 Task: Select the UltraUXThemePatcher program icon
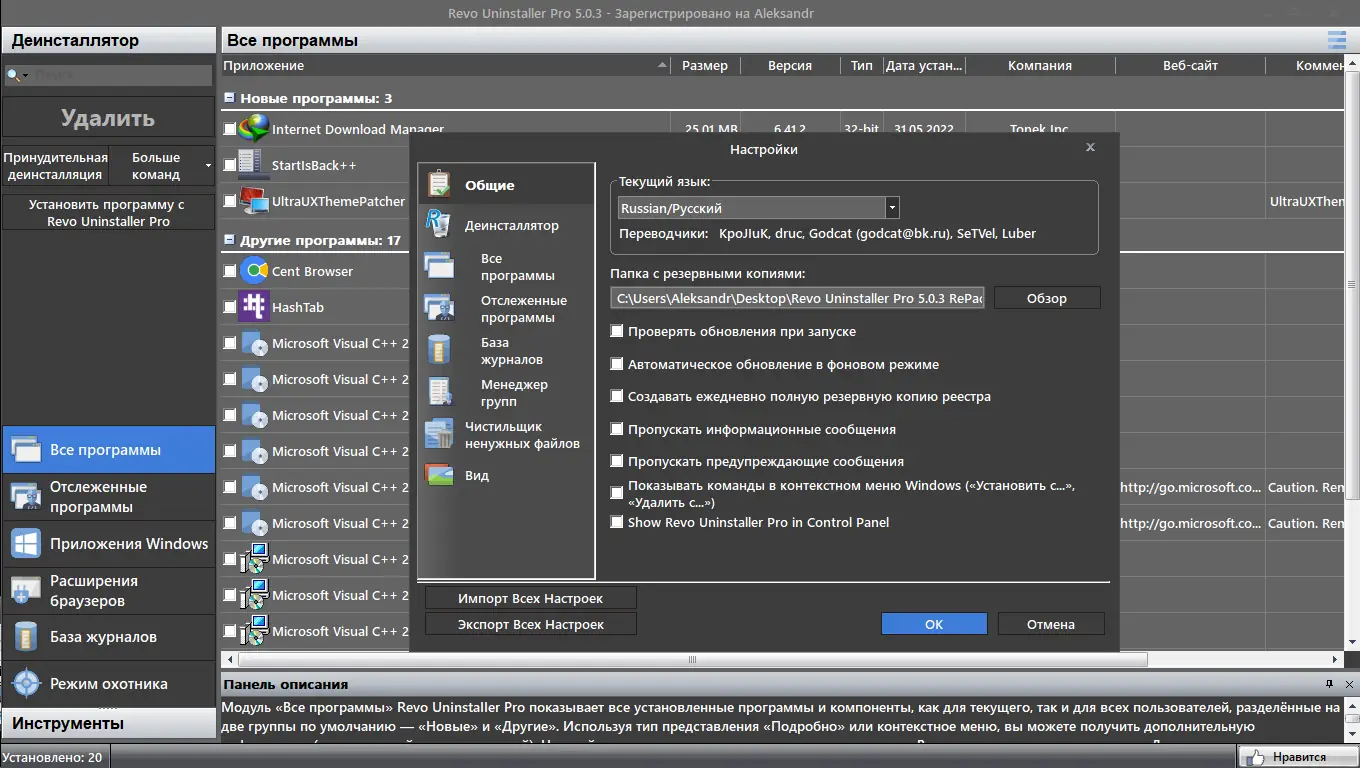click(x=254, y=201)
